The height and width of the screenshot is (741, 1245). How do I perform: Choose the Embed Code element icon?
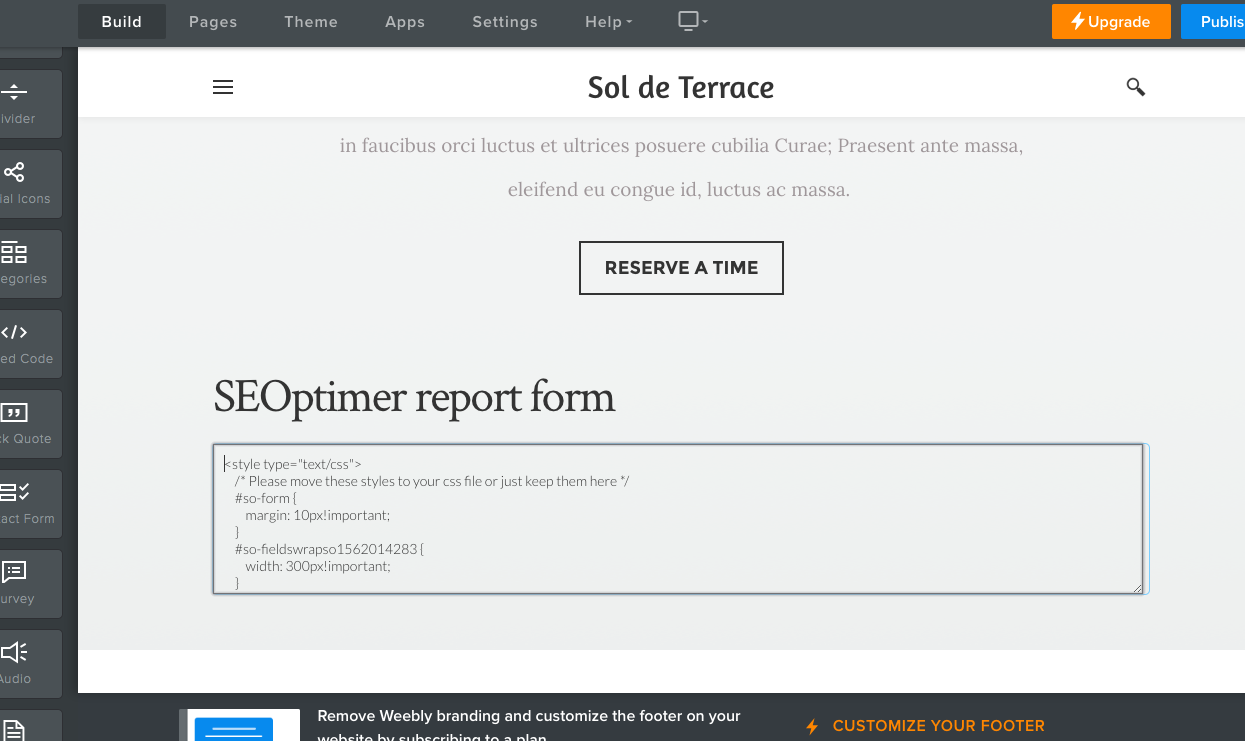pos(15,333)
